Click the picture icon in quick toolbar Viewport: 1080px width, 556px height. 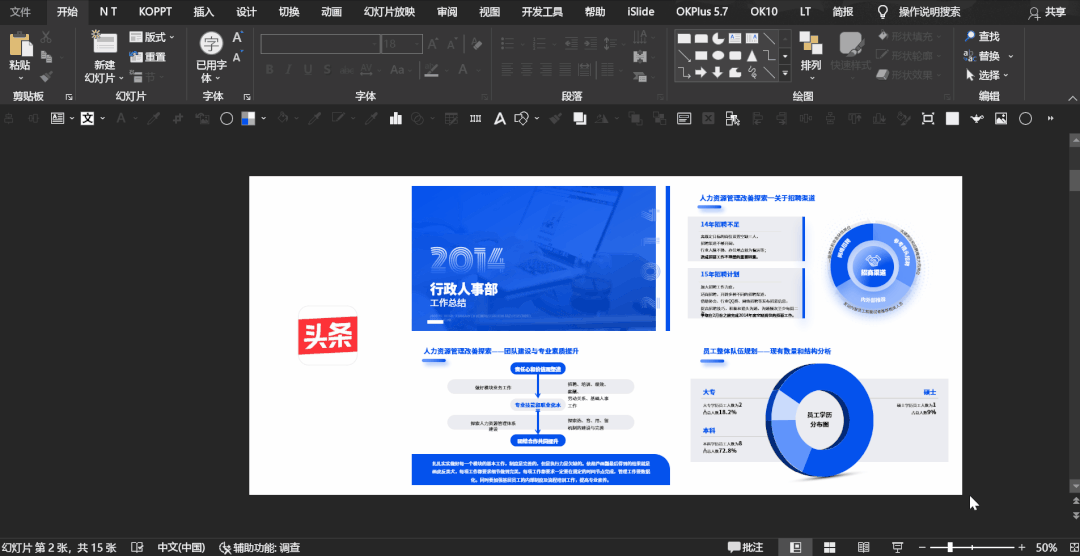(1000, 119)
